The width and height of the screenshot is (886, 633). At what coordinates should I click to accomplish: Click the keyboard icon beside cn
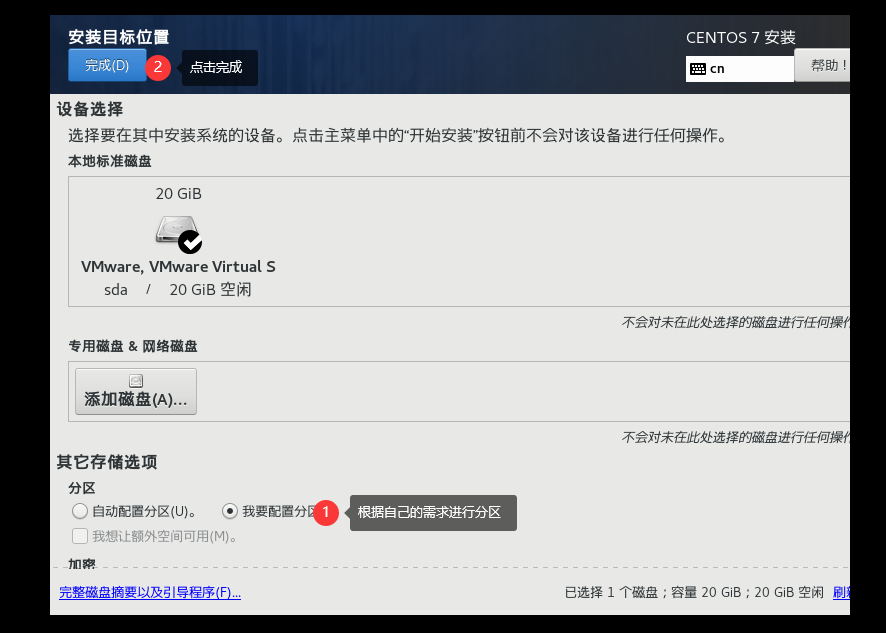(698, 69)
